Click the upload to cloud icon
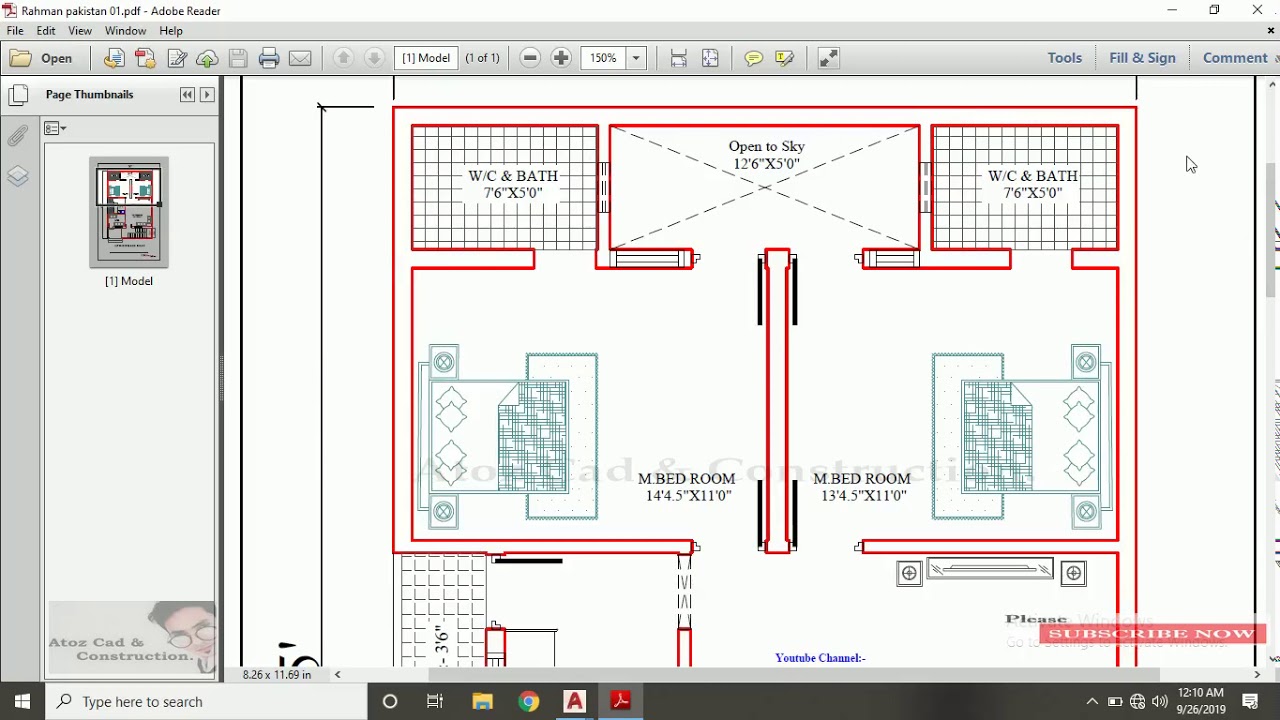 tap(207, 58)
